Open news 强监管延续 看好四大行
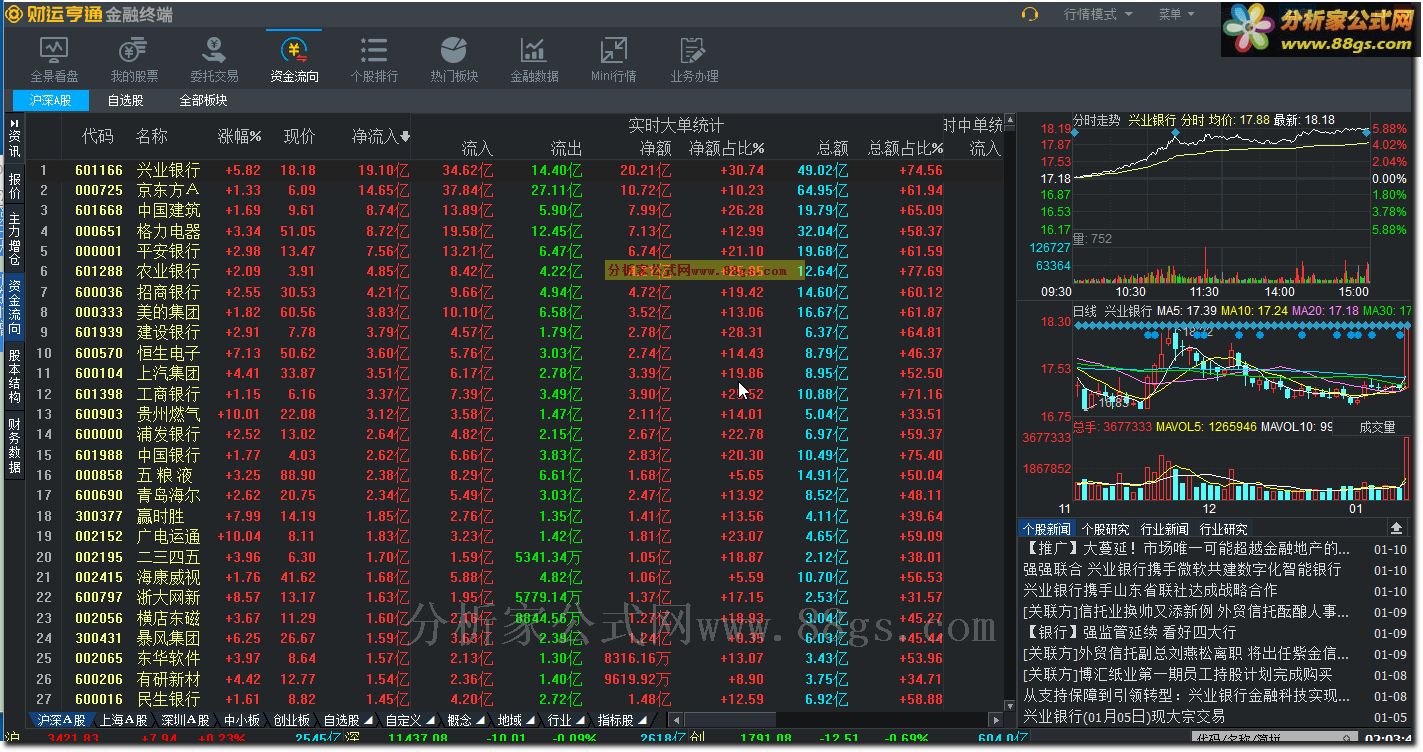1423x752 pixels. coord(1129,632)
